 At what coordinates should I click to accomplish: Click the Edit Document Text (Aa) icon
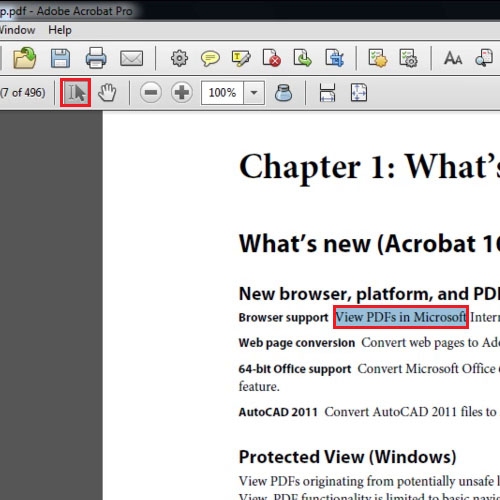click(453, 58)
